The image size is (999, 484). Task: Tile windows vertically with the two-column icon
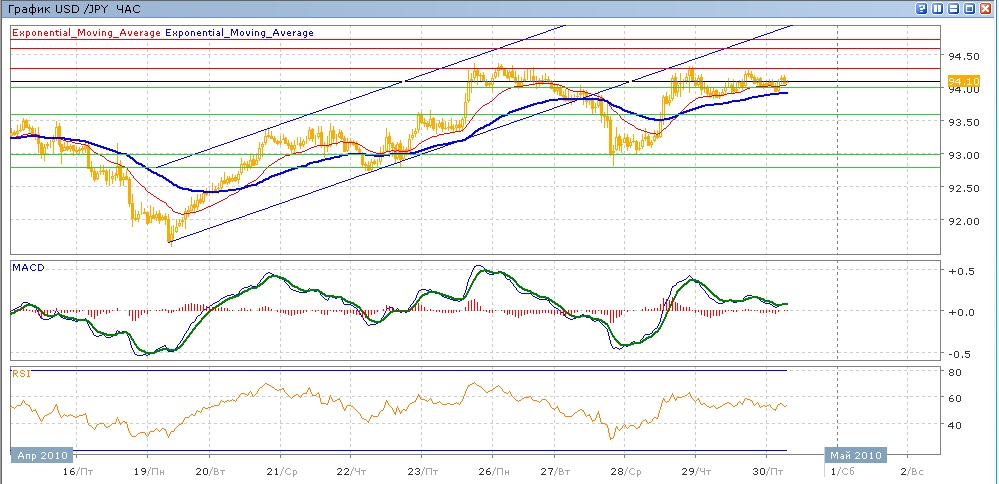tap(937, 8)
